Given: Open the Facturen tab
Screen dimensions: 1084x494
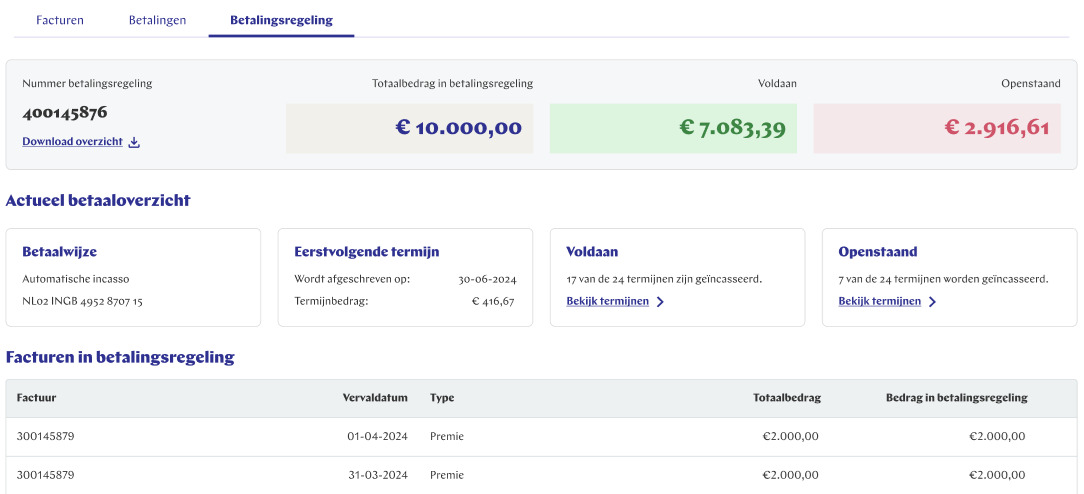Looking at the screenshot, I should 60,20.
